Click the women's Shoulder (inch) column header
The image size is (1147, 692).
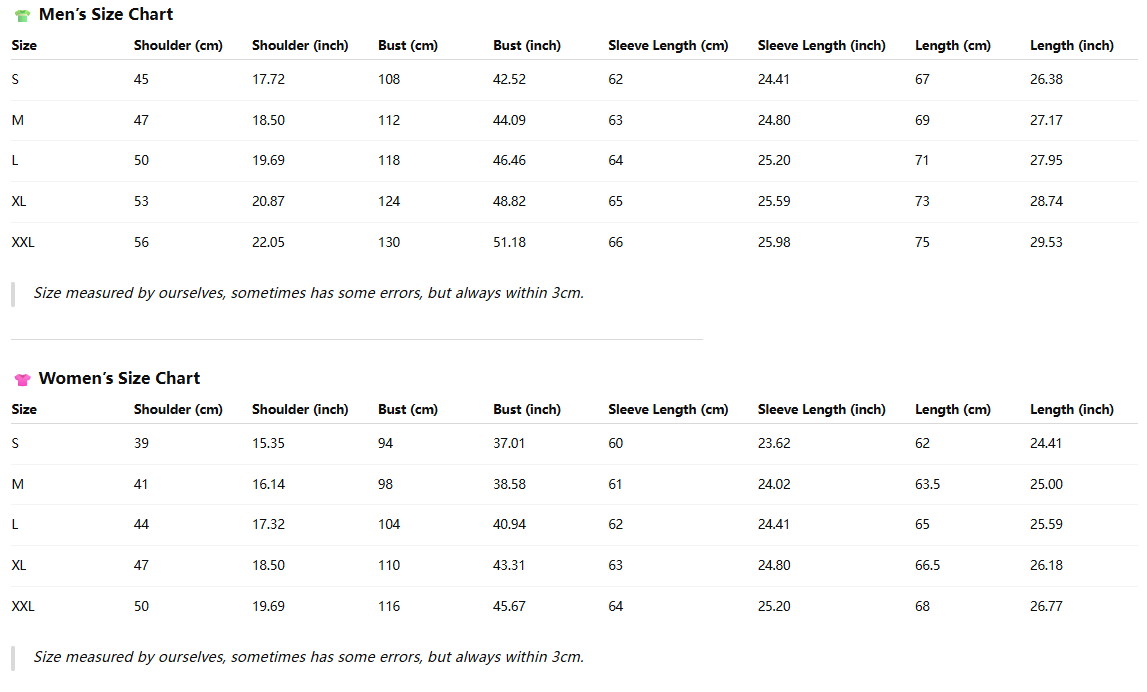coord(300,409)
